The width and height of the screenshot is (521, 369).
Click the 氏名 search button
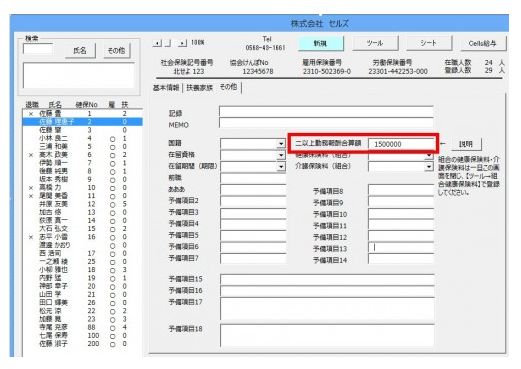[x=80, y=51]
